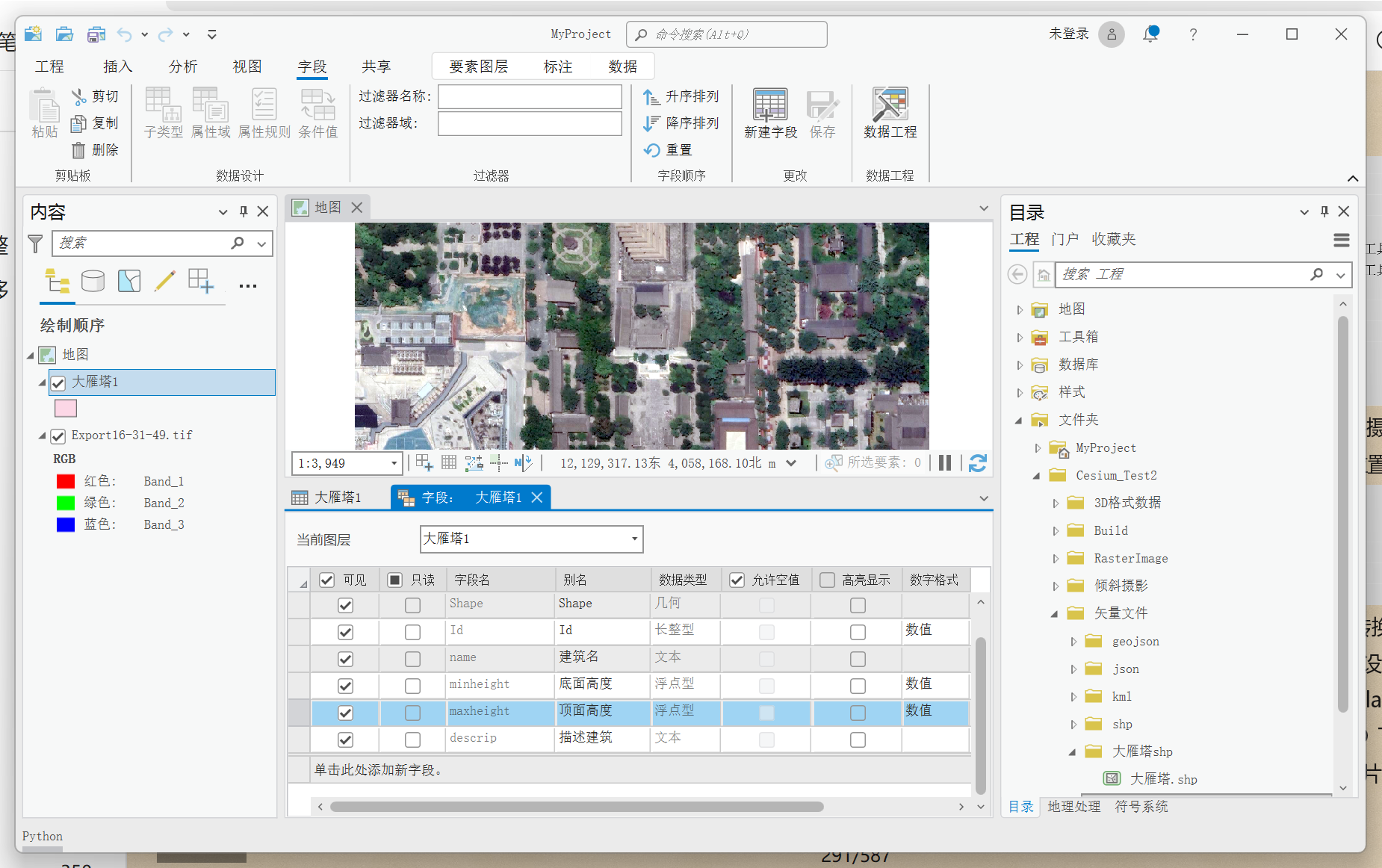The image size is (1382, 868).
Task: Open Python pane at bottom left
Action: pyautogui.click(x=43, y=837)
